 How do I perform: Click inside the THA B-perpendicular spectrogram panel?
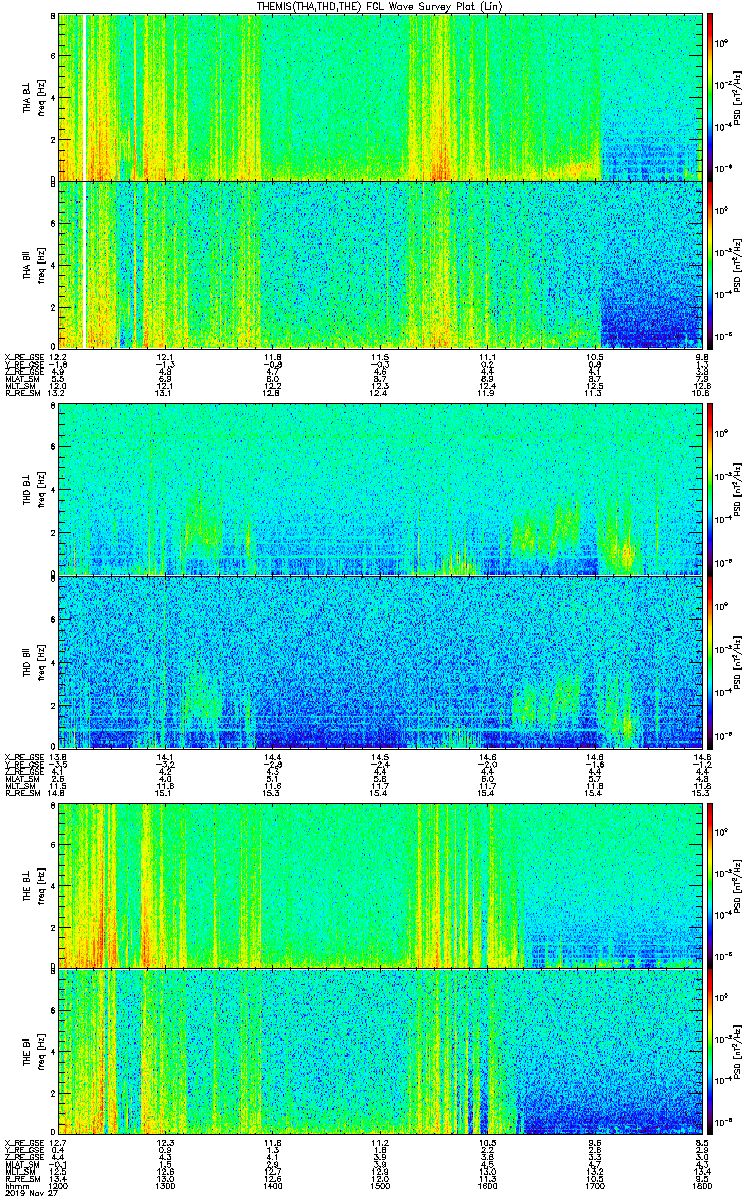pyautogui.click(x=380, y=97)
